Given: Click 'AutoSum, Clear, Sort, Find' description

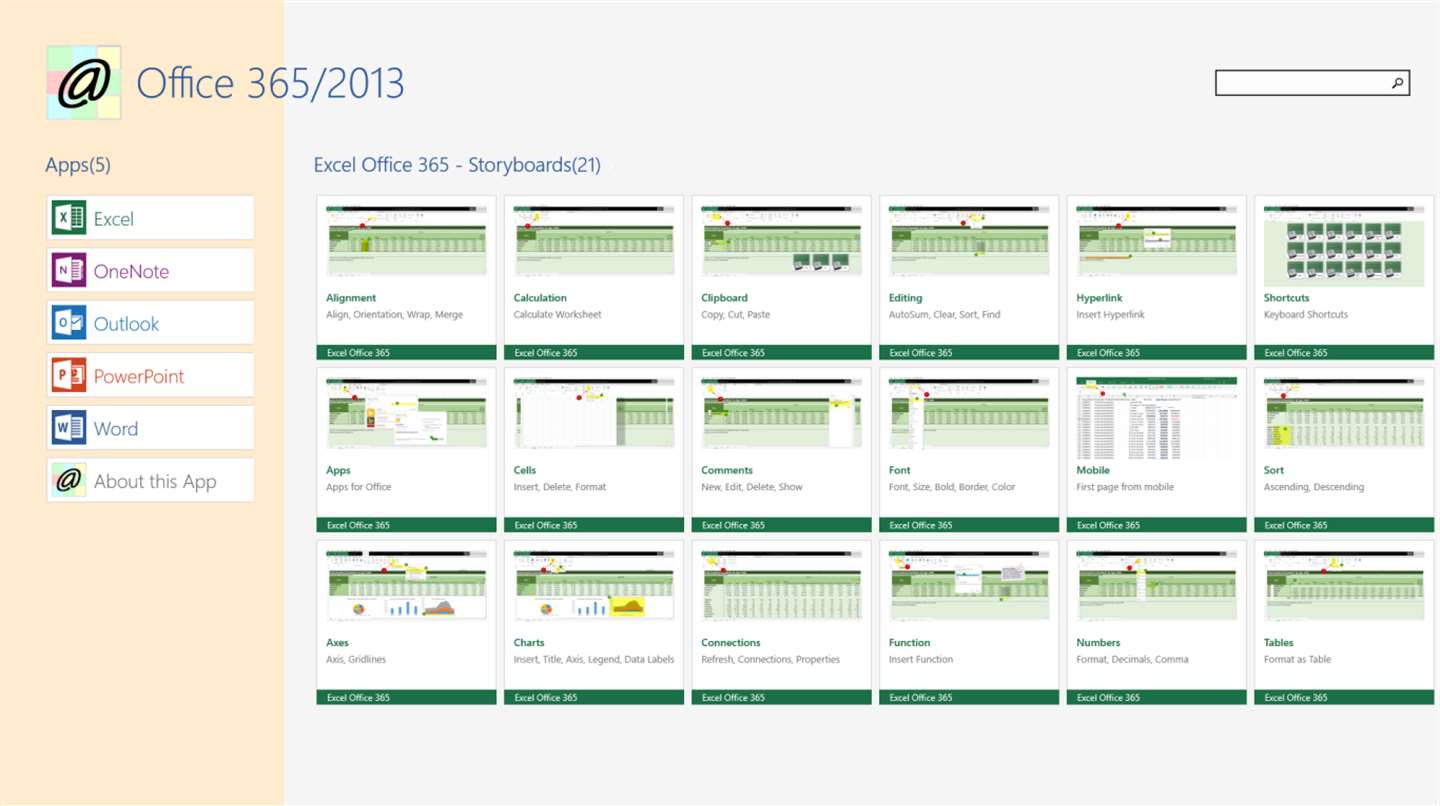Looking at the screenshot, I should [x=945, y=315].
